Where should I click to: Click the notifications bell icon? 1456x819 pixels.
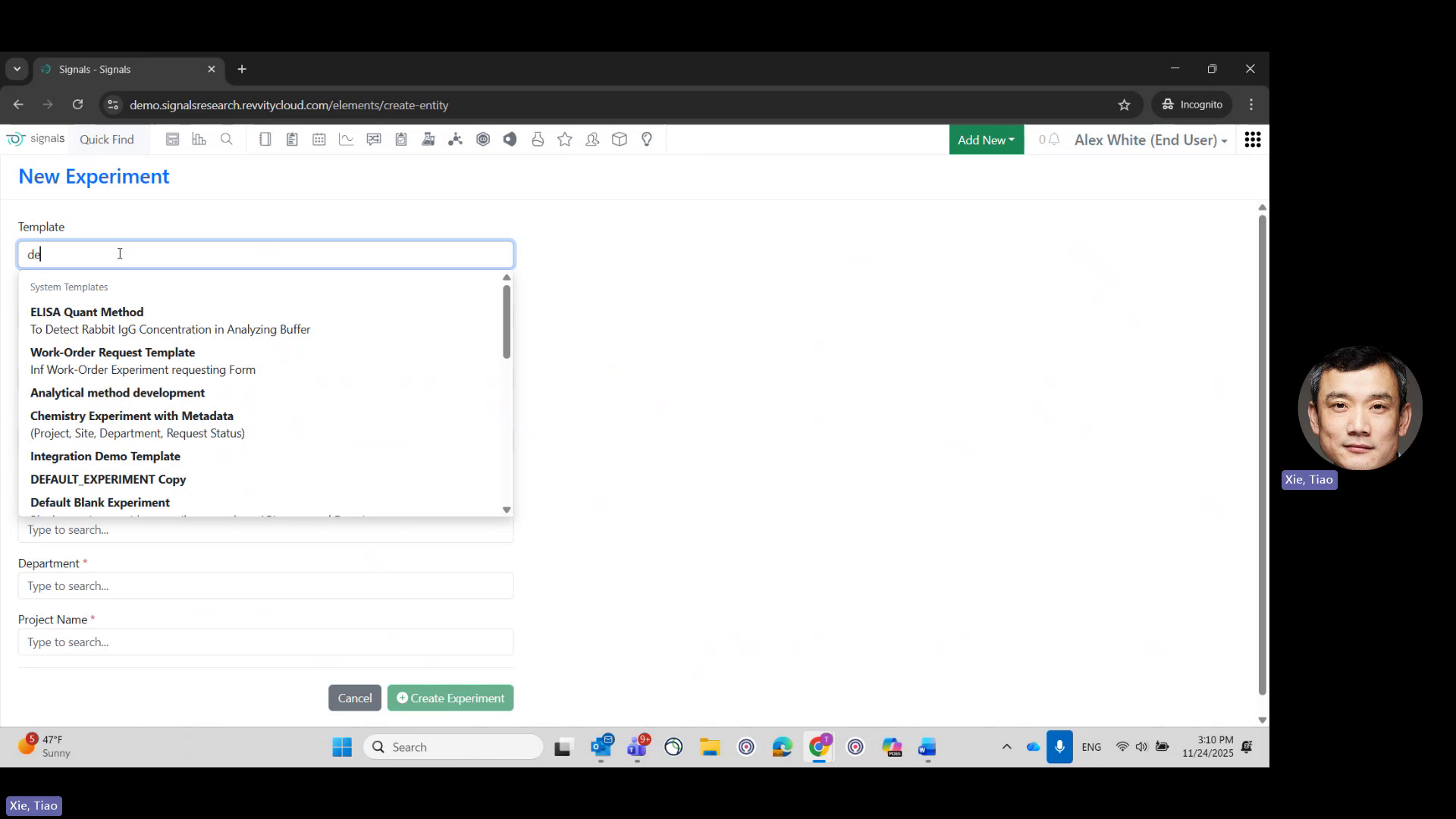[1052, 140]
